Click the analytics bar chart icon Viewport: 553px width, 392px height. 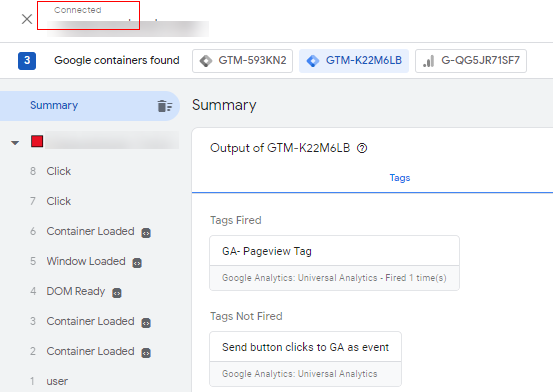tap(429, 61)
